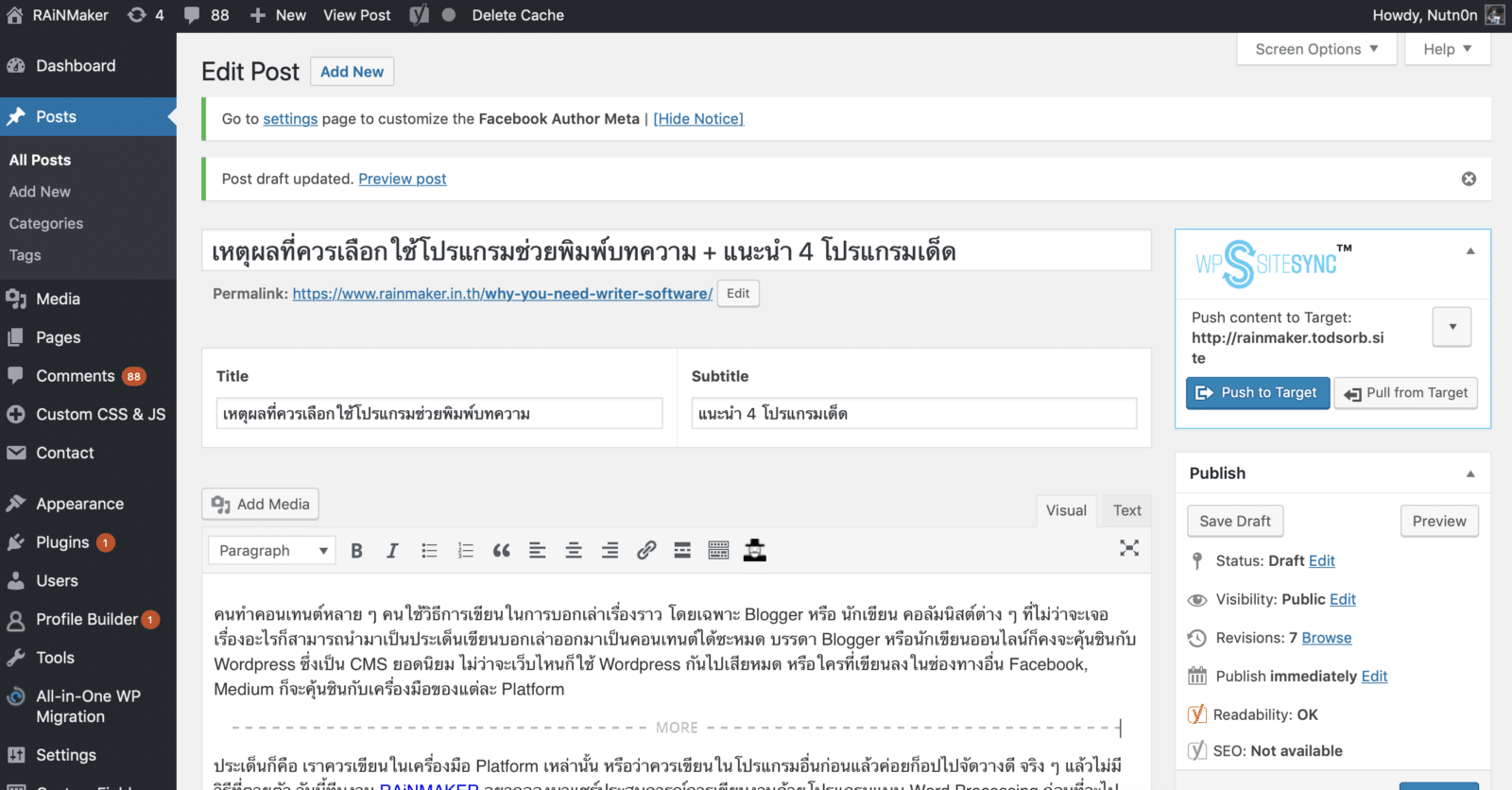Apply bold formatting in editor toolbar
This screenshot has height=790, width=1512.
356,551
